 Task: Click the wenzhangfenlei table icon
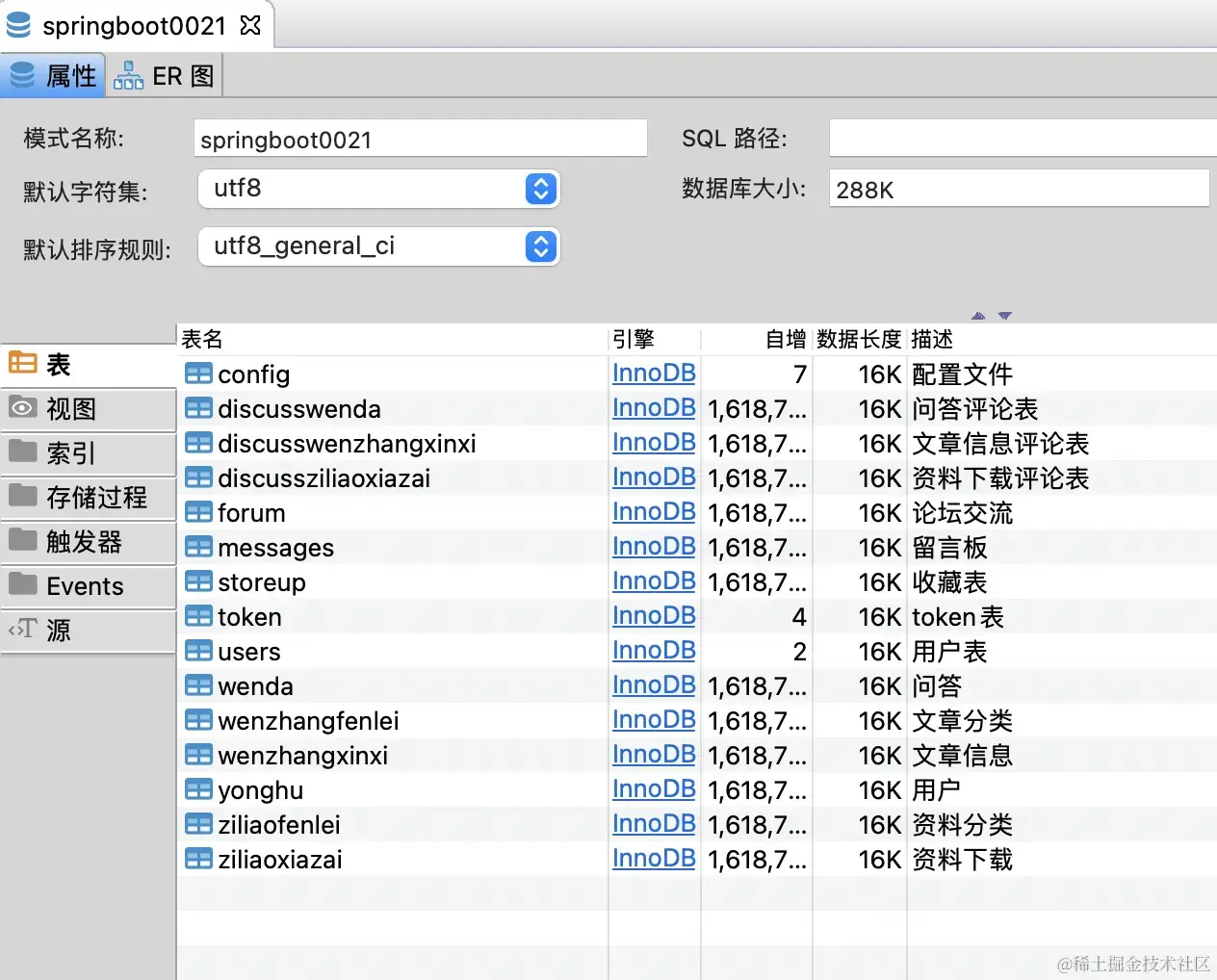coord(198,720)
